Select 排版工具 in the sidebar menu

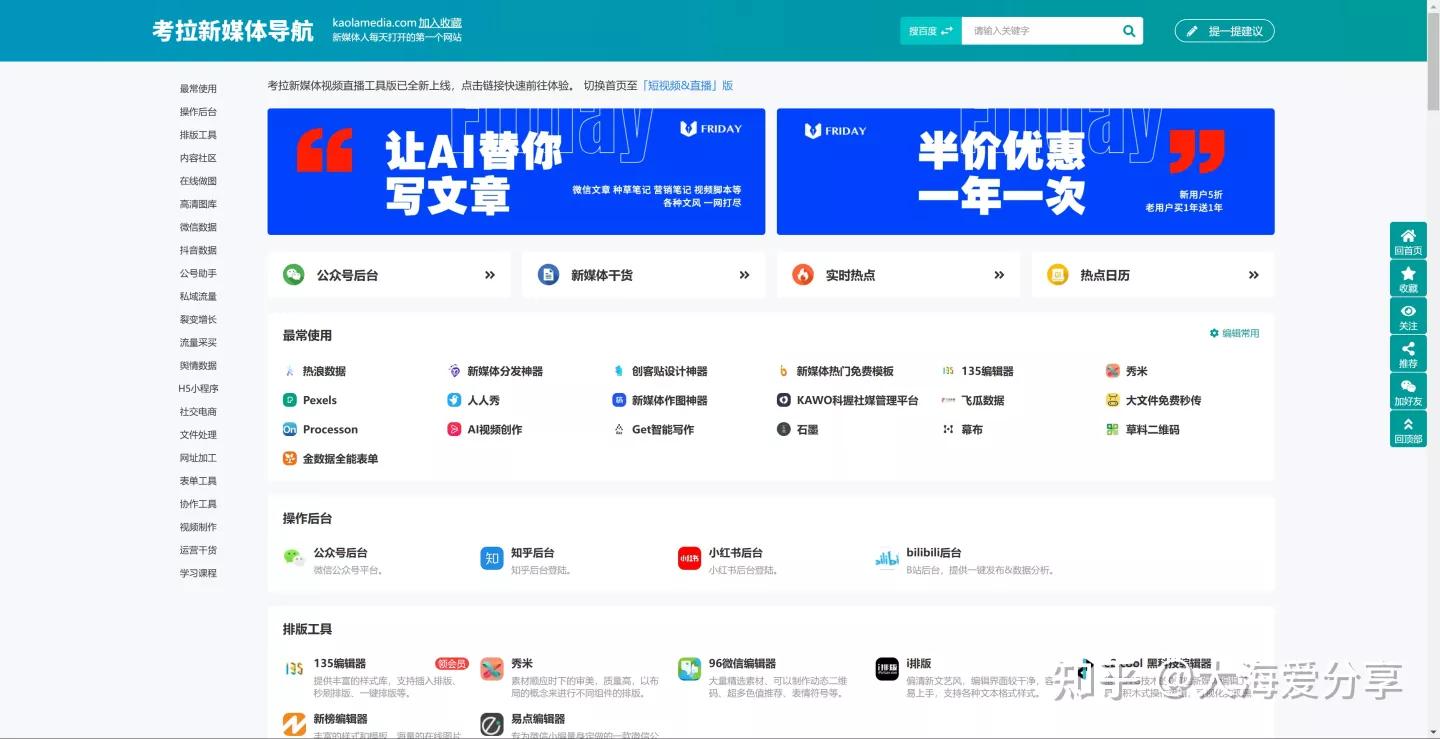pyautogui.click(x=198, y=134)
